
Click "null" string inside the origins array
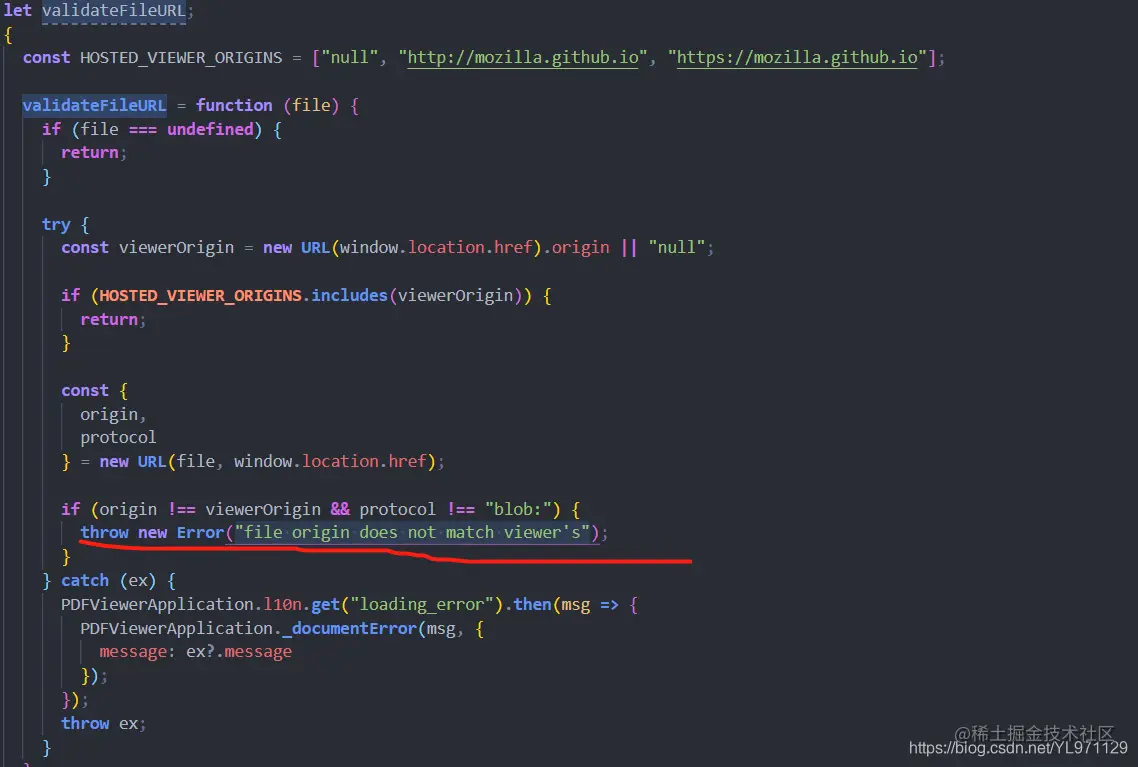[x=350, y=58]
